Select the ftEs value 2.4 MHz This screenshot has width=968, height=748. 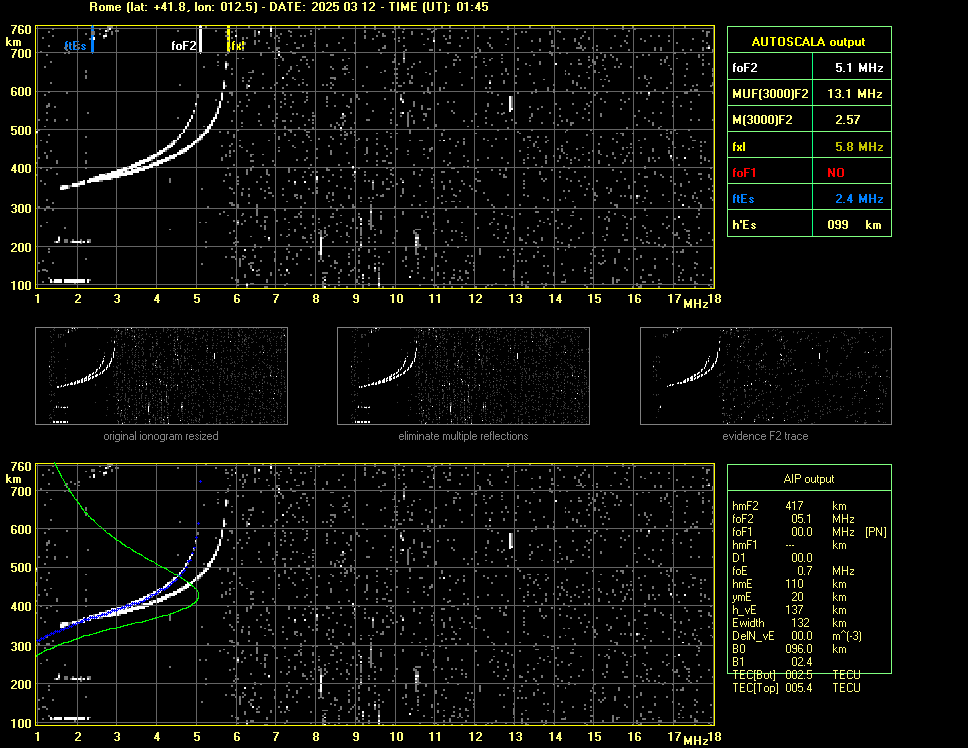click(x=859, y=199)
